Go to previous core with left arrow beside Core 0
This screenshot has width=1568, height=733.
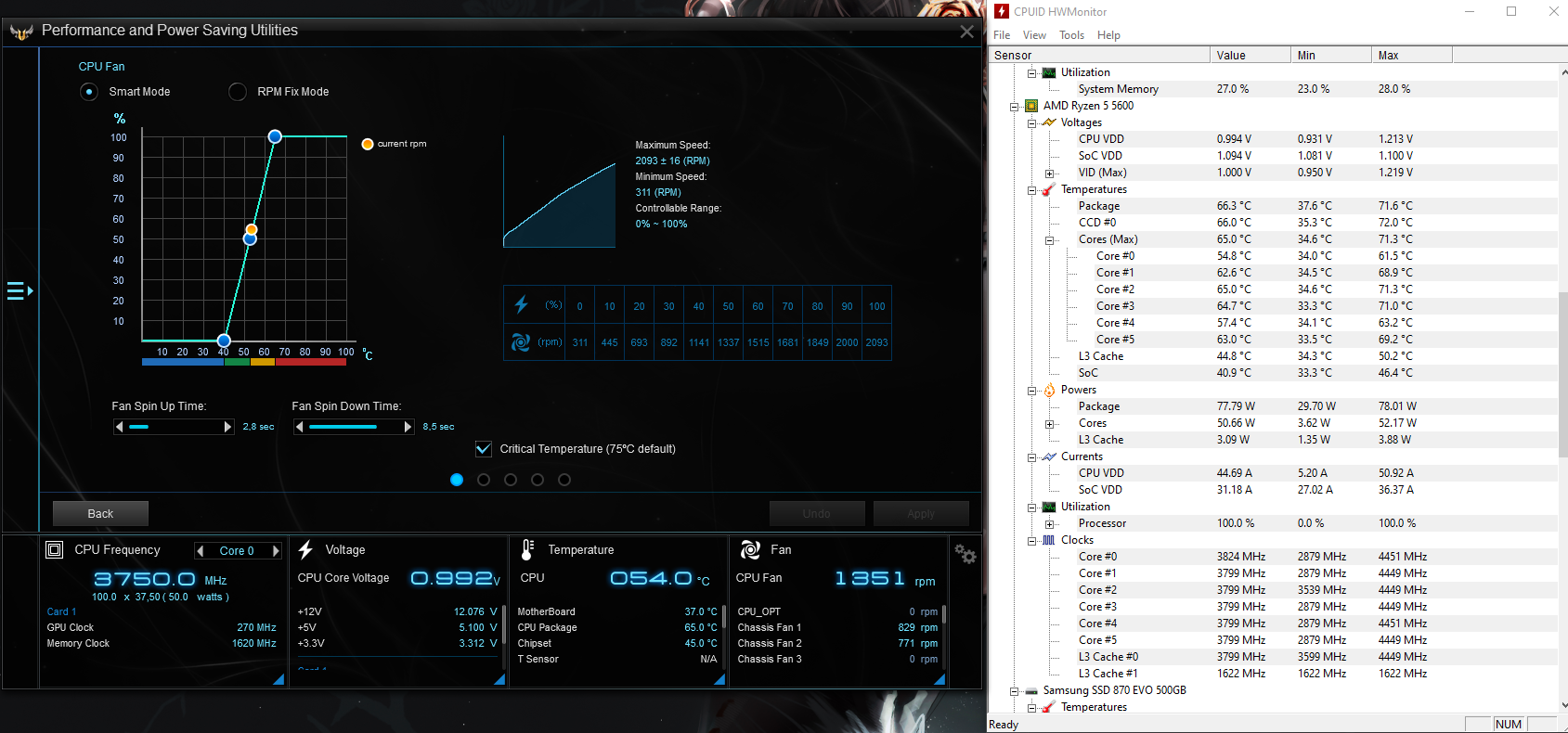tap(201, 551)
